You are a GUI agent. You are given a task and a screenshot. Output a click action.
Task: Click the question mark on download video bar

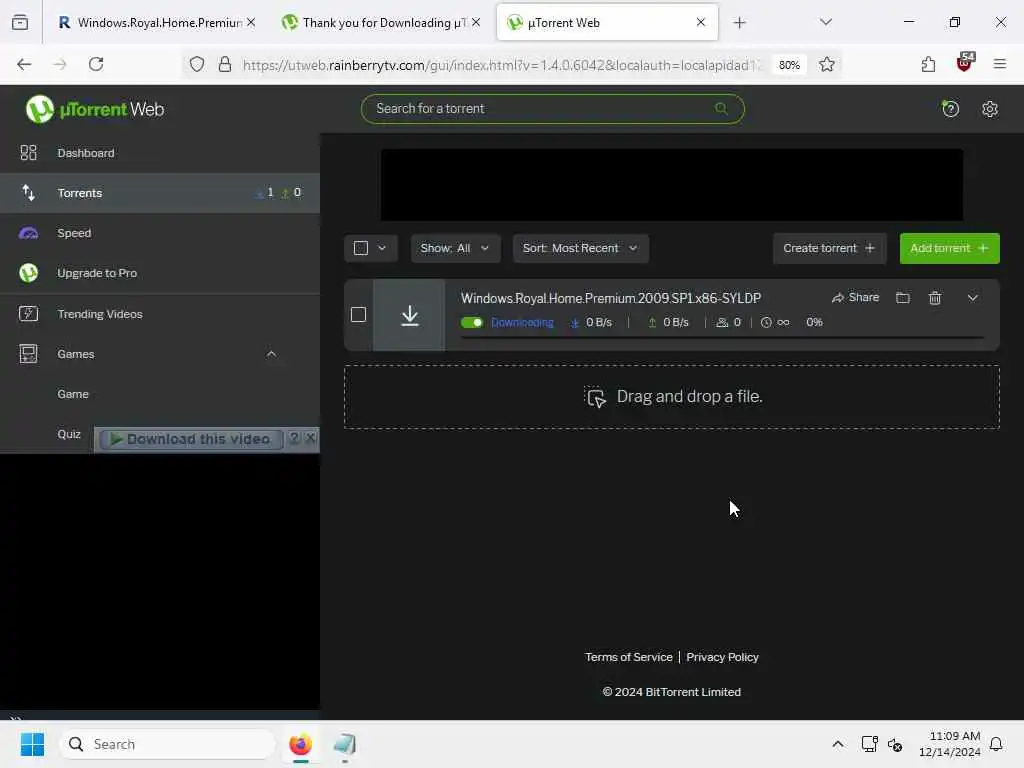[294, 438]
